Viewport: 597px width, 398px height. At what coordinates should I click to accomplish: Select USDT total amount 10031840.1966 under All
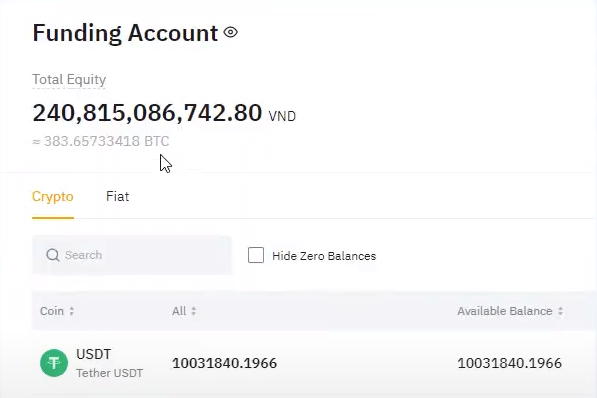[x=224, y=363]
